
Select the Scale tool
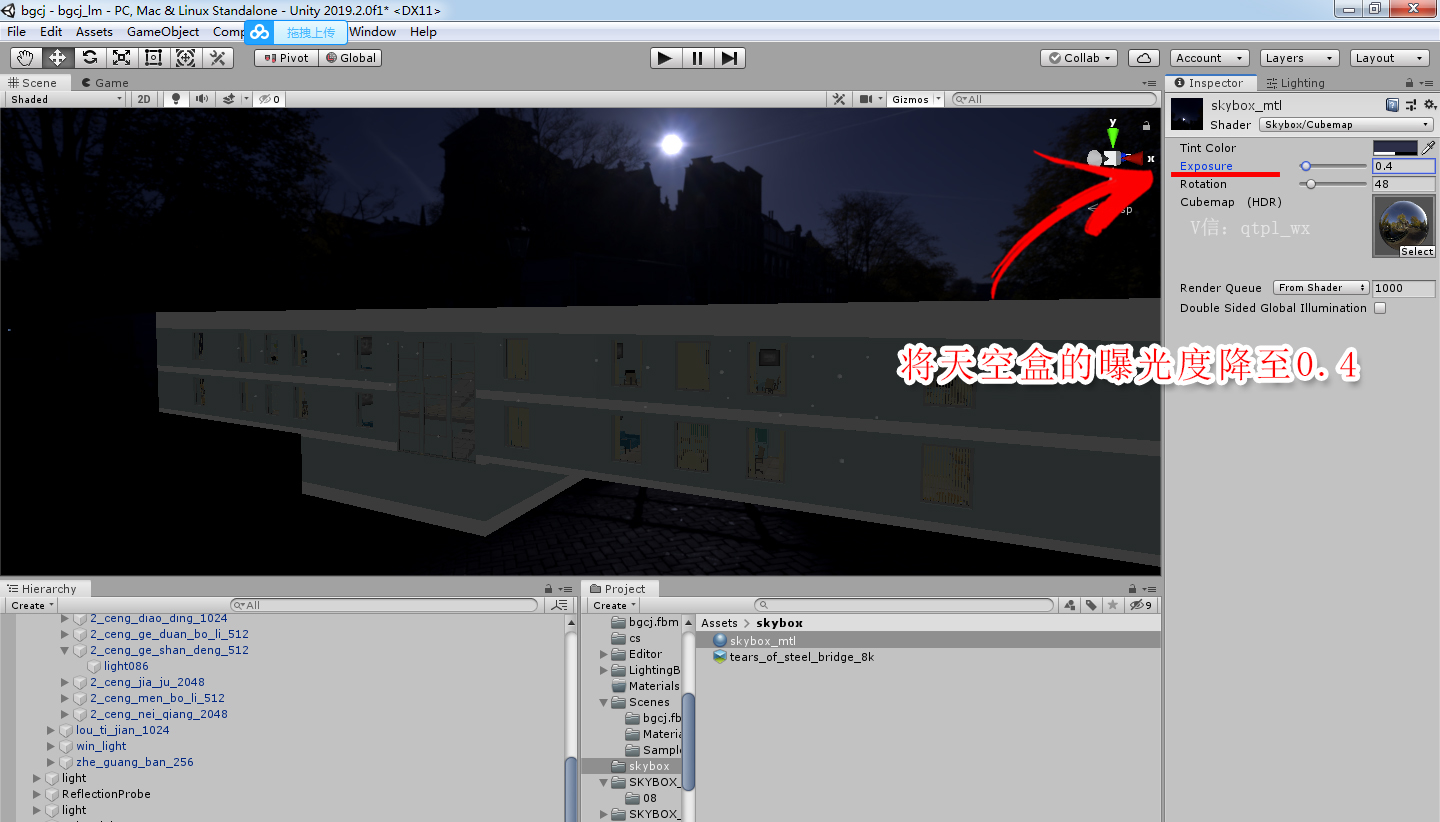click(121, 58)
